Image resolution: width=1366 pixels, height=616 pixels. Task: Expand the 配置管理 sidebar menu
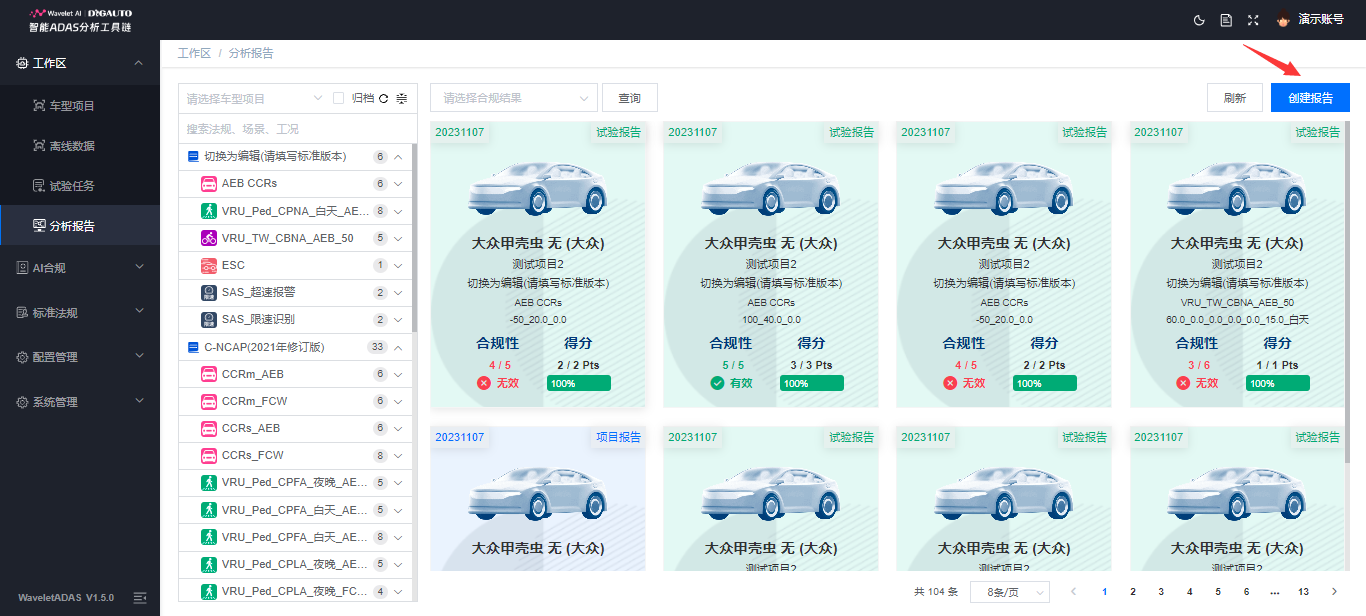[80, 357]
